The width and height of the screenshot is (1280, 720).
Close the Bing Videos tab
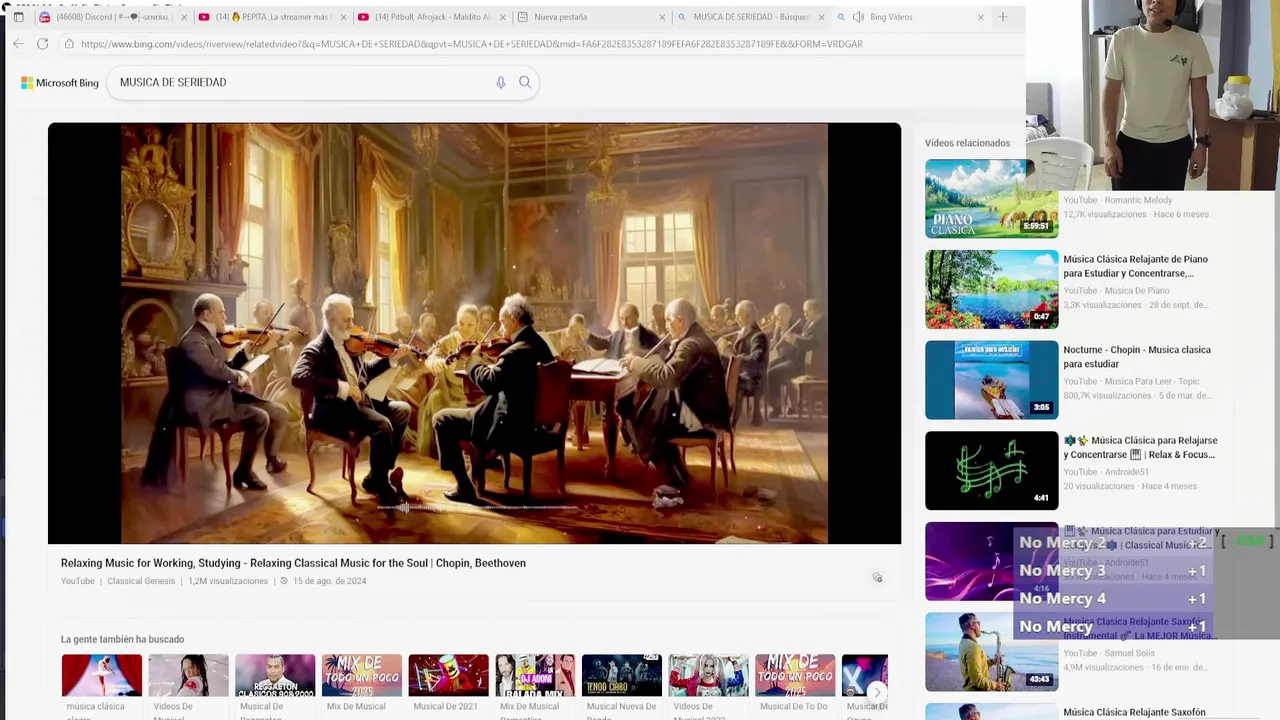pos(980,17)
